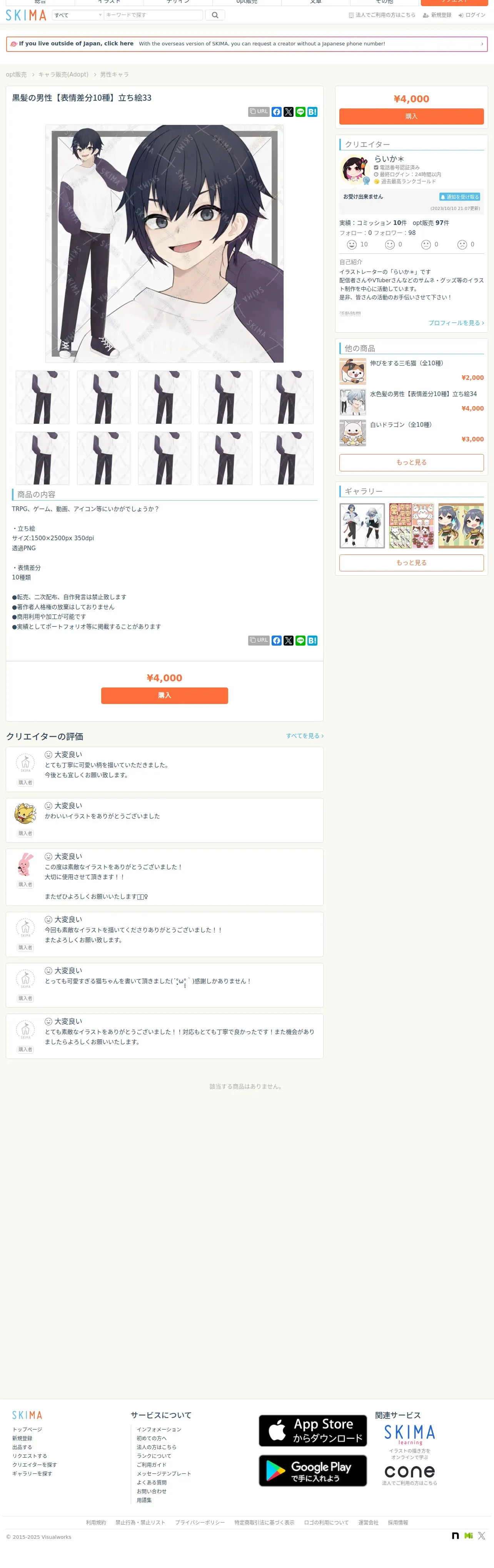Copy the URL with the top URL icon

click(259, 112)
